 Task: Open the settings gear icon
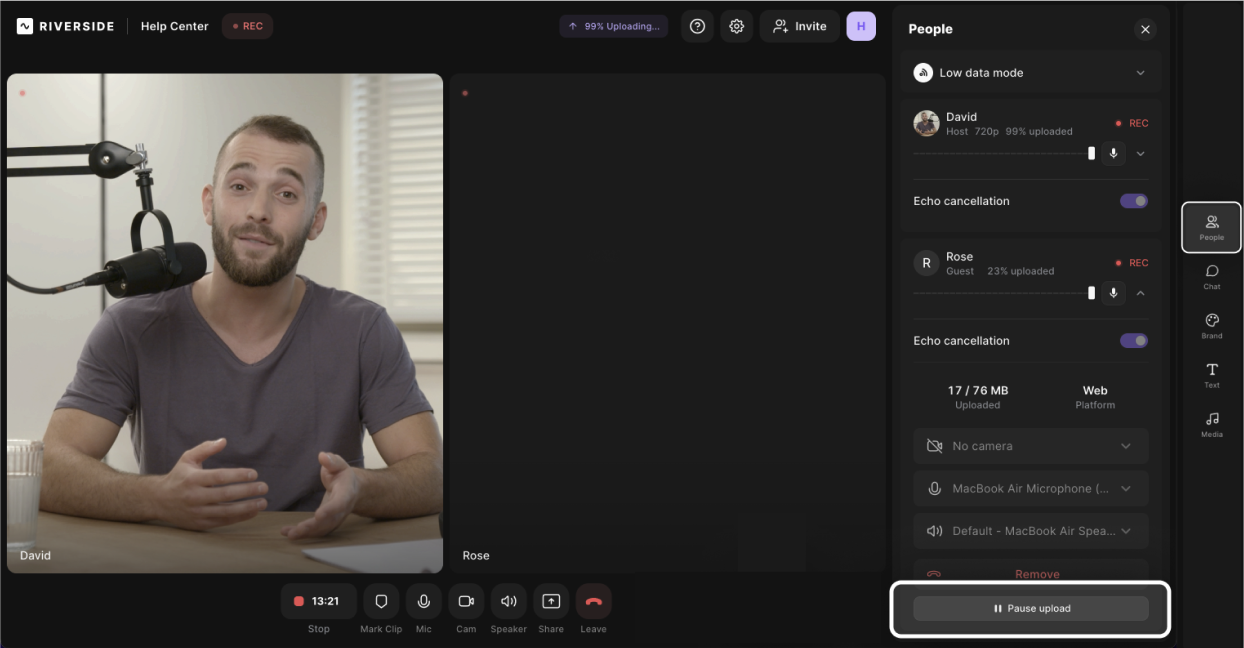[737, 27]
